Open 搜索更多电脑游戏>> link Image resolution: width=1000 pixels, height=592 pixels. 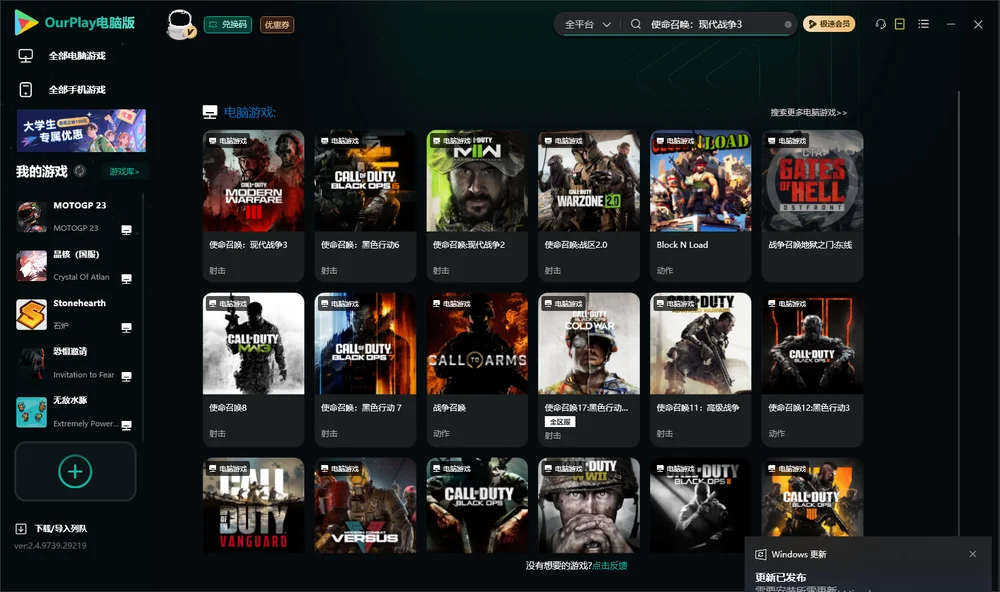tap(808, 113)
